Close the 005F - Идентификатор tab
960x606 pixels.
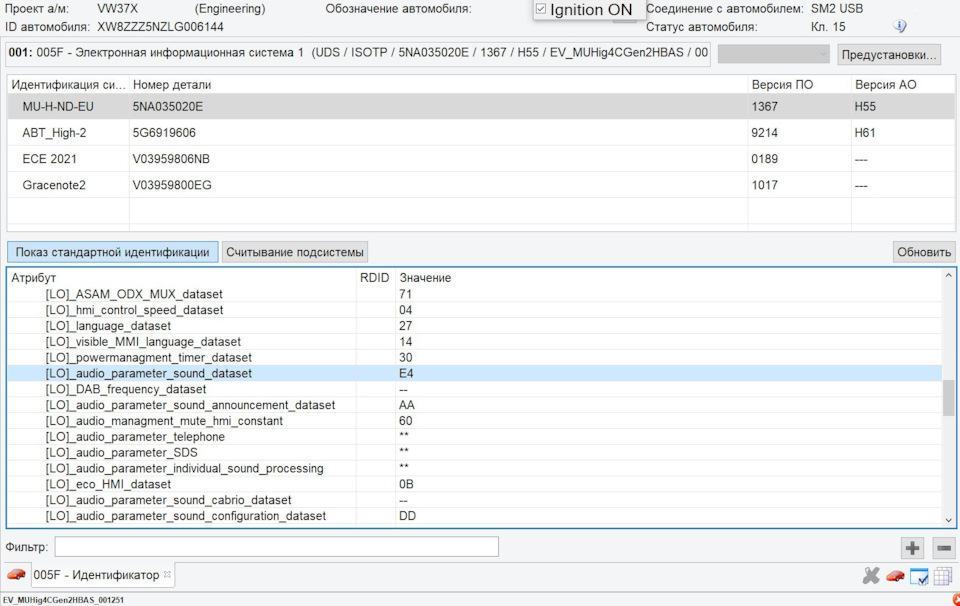tap(167, 574)
